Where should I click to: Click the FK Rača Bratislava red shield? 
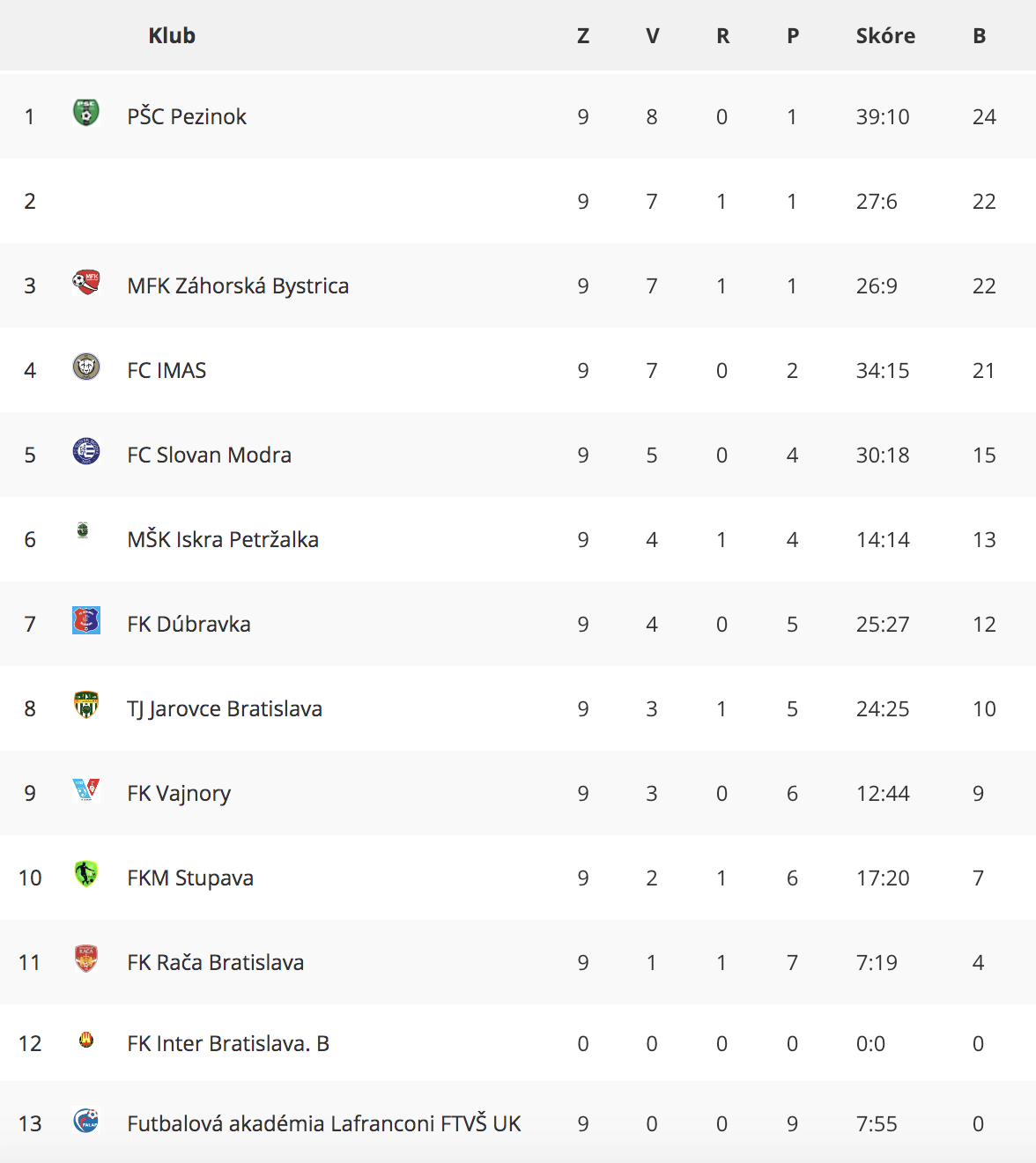point(86,959)
